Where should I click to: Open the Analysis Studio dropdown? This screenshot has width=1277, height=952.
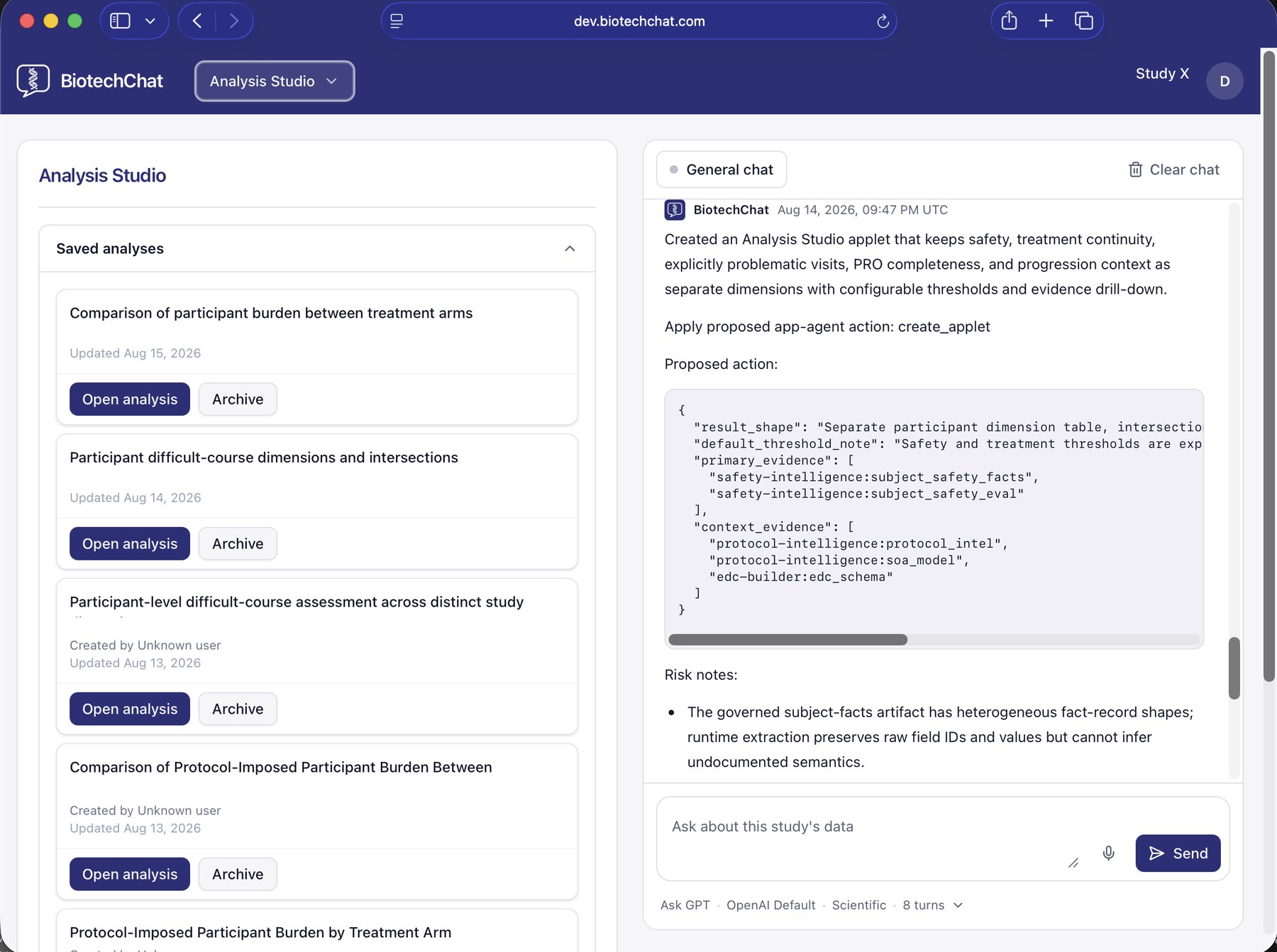pyautogui.click(x=275, y=81)
